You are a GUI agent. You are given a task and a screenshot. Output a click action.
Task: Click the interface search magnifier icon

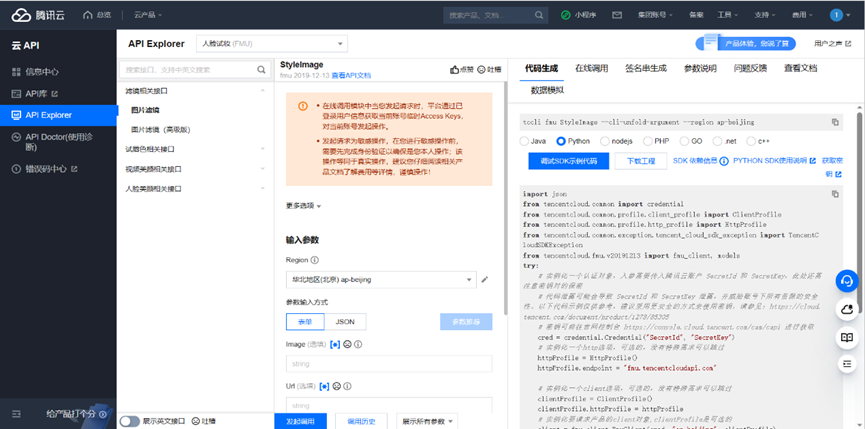(261, 70)
